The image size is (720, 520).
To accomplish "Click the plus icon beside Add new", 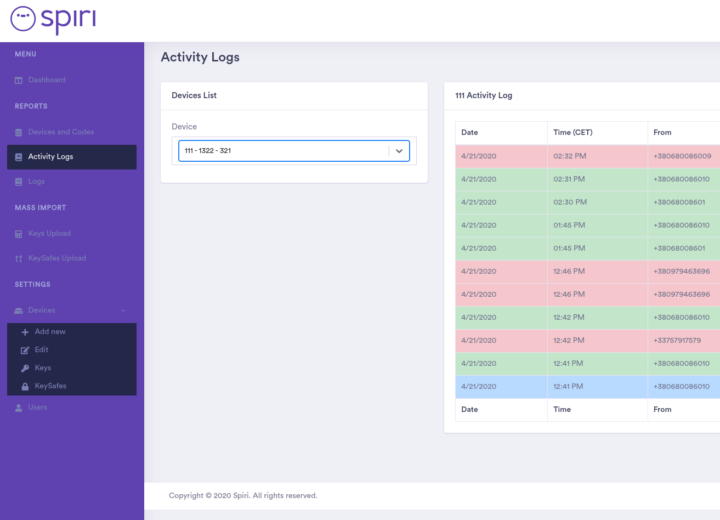I will point(25,332).
